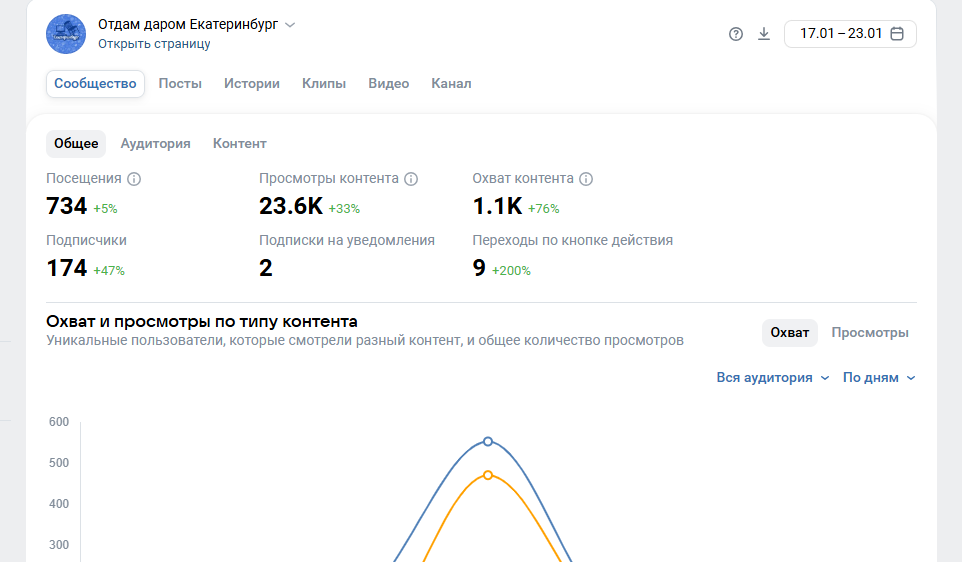Screen dimensions: 962x562
Task: Click info icon next to Посещения
Action: pos(134,179)
